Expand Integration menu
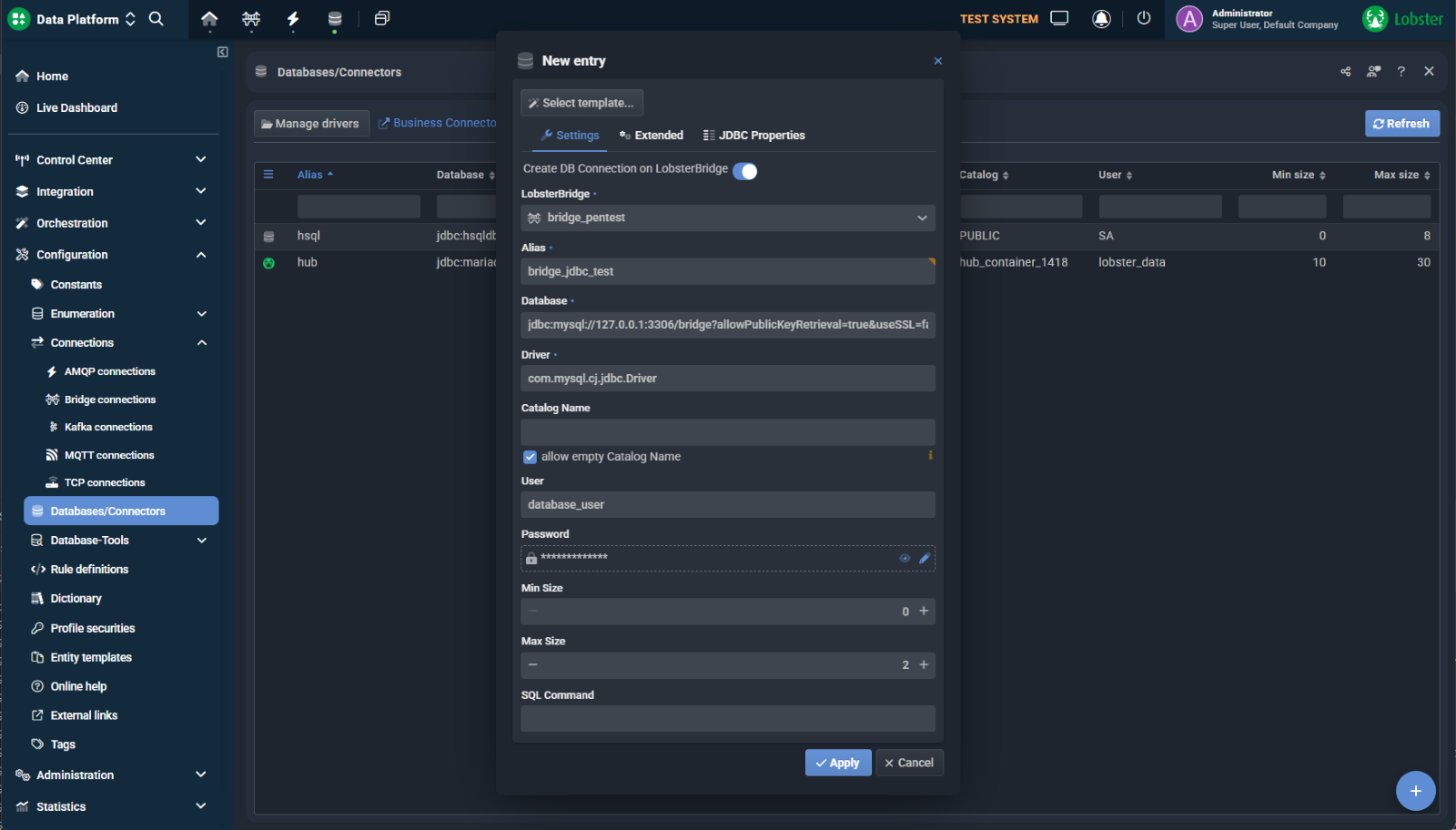 (111, 192)
